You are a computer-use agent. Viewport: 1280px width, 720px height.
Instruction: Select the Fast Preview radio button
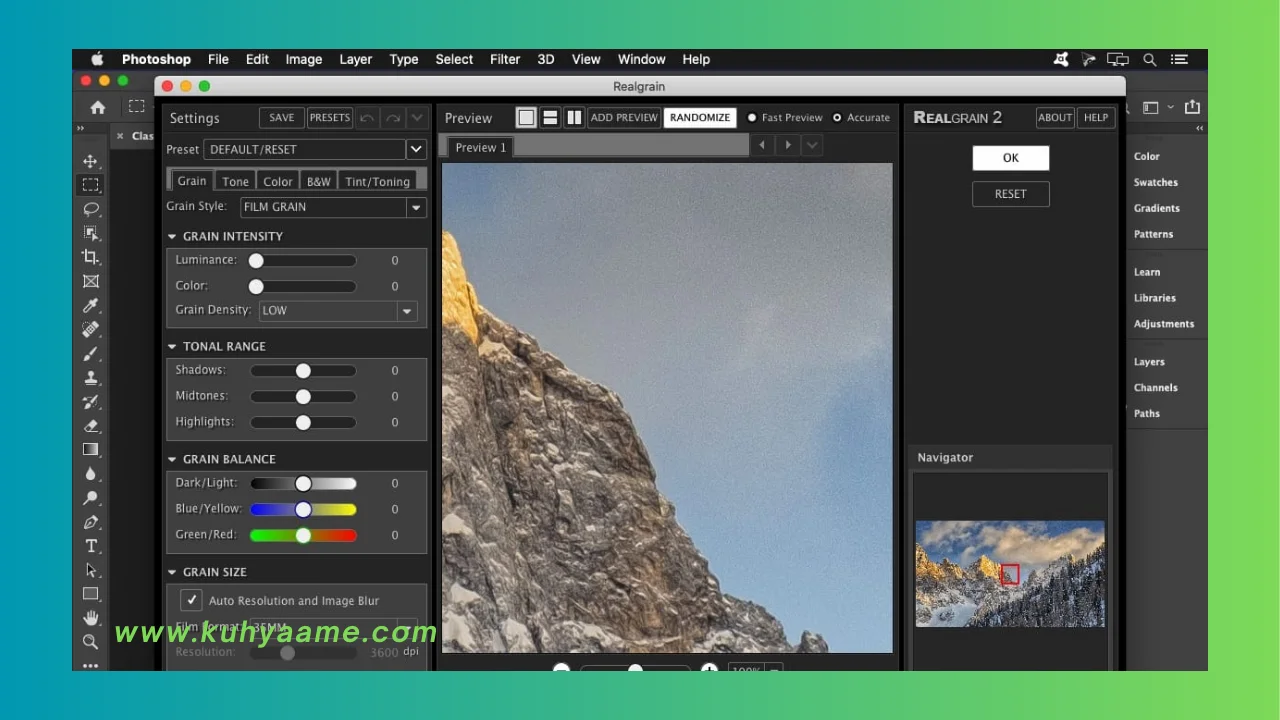tap(752, 118)
